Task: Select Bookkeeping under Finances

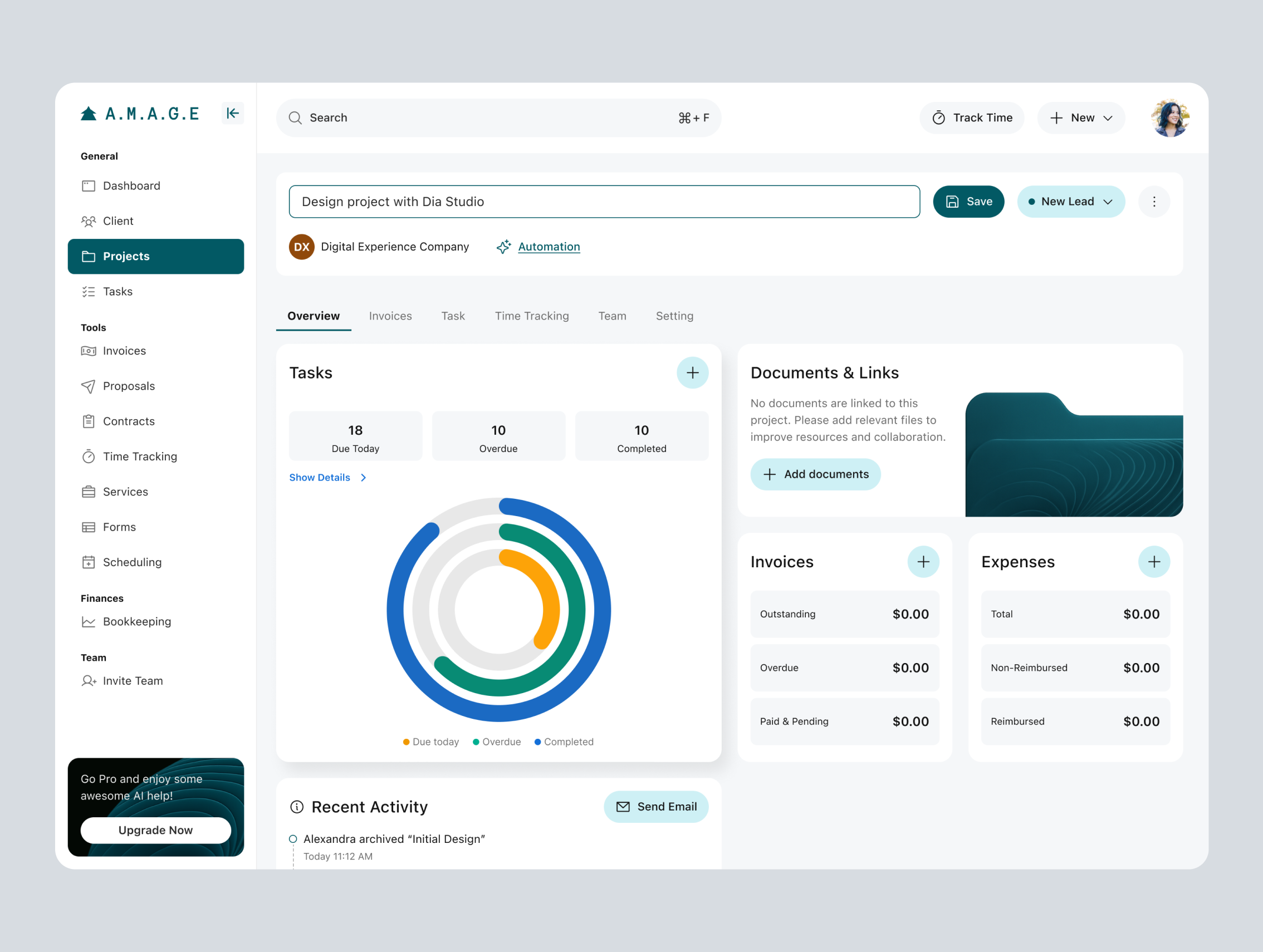Action: pyautogui.click(x=137, y=621)
